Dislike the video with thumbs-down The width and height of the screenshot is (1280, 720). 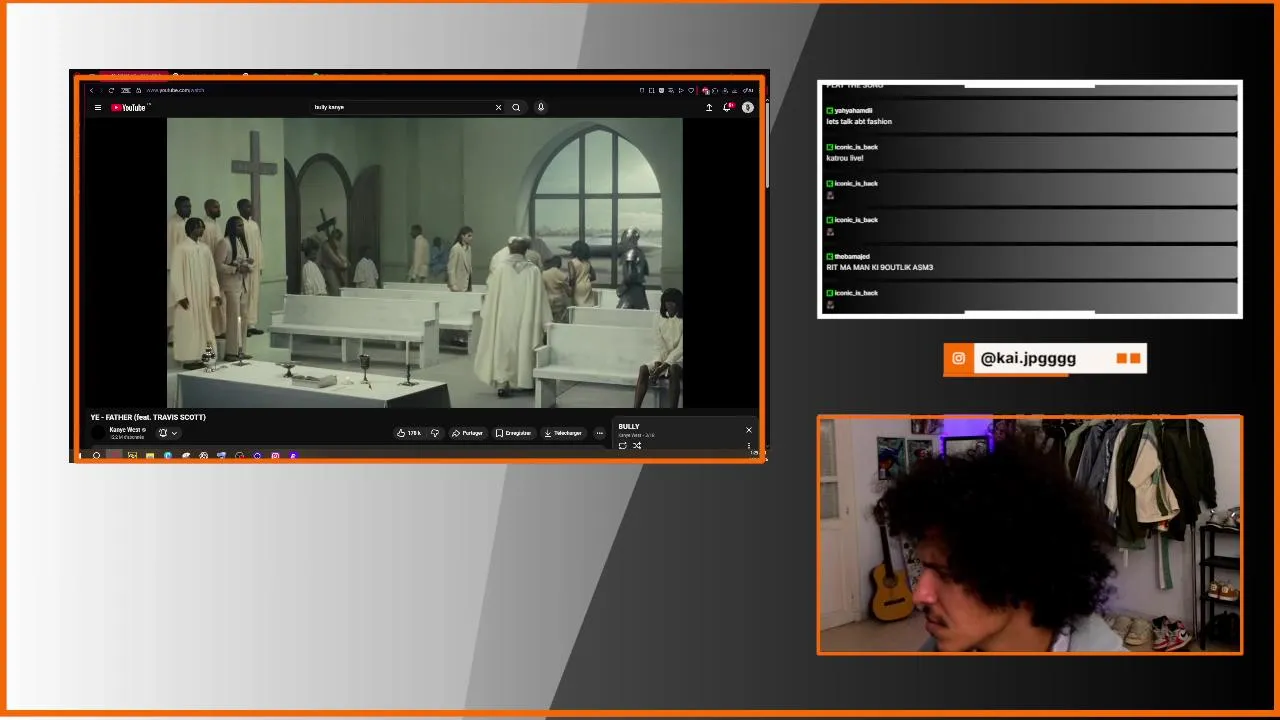[x=435, y=433]
